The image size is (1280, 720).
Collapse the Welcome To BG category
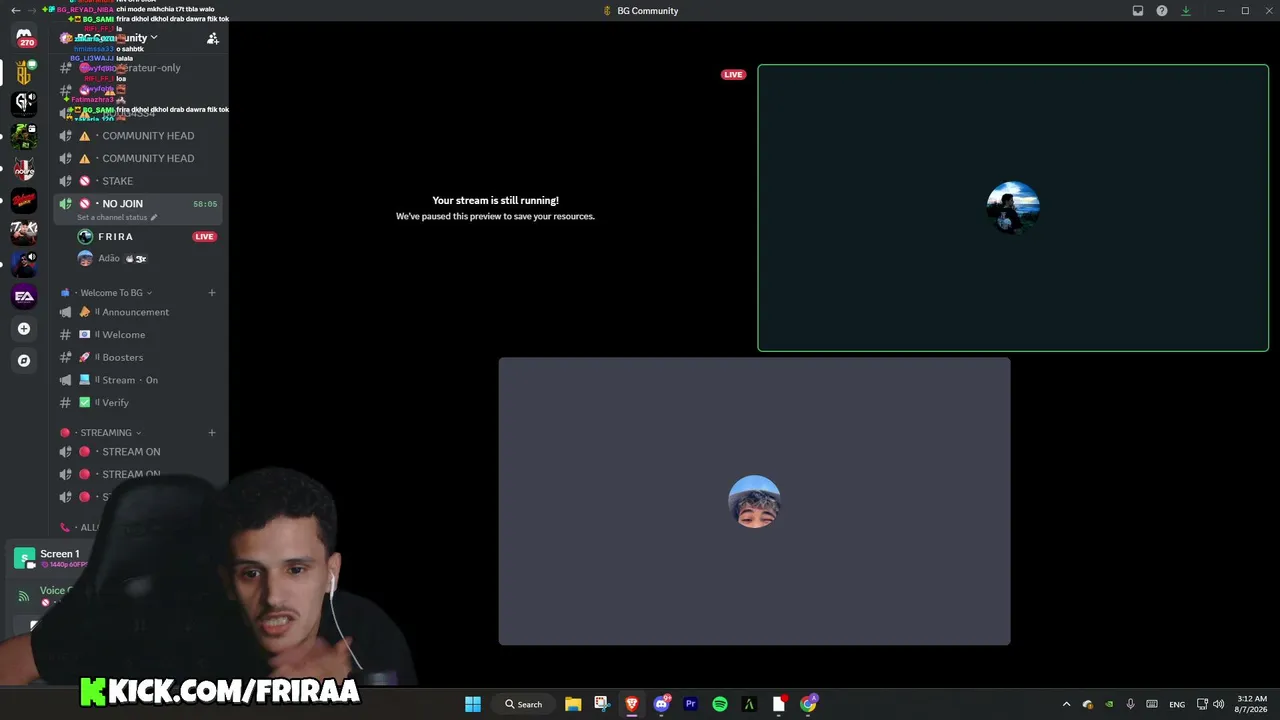[x=111, y=293]
